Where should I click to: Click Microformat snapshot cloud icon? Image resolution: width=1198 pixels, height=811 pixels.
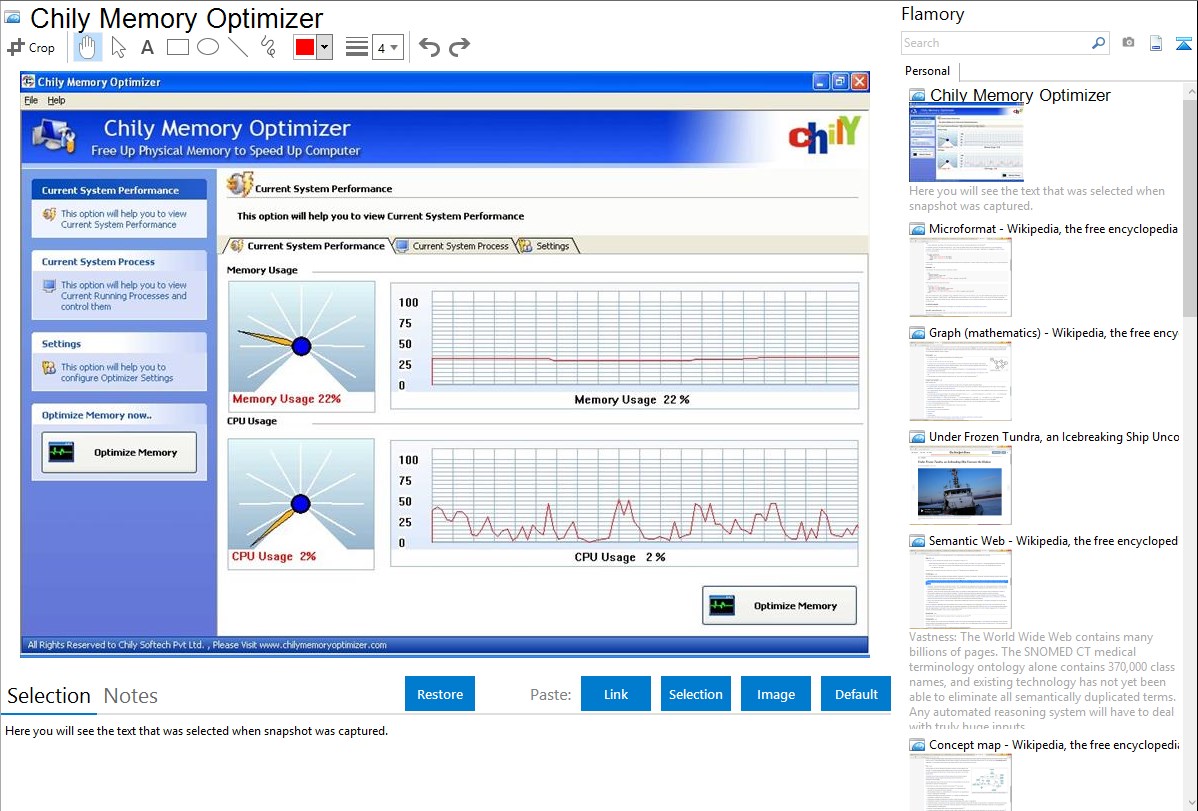[917, 229]
